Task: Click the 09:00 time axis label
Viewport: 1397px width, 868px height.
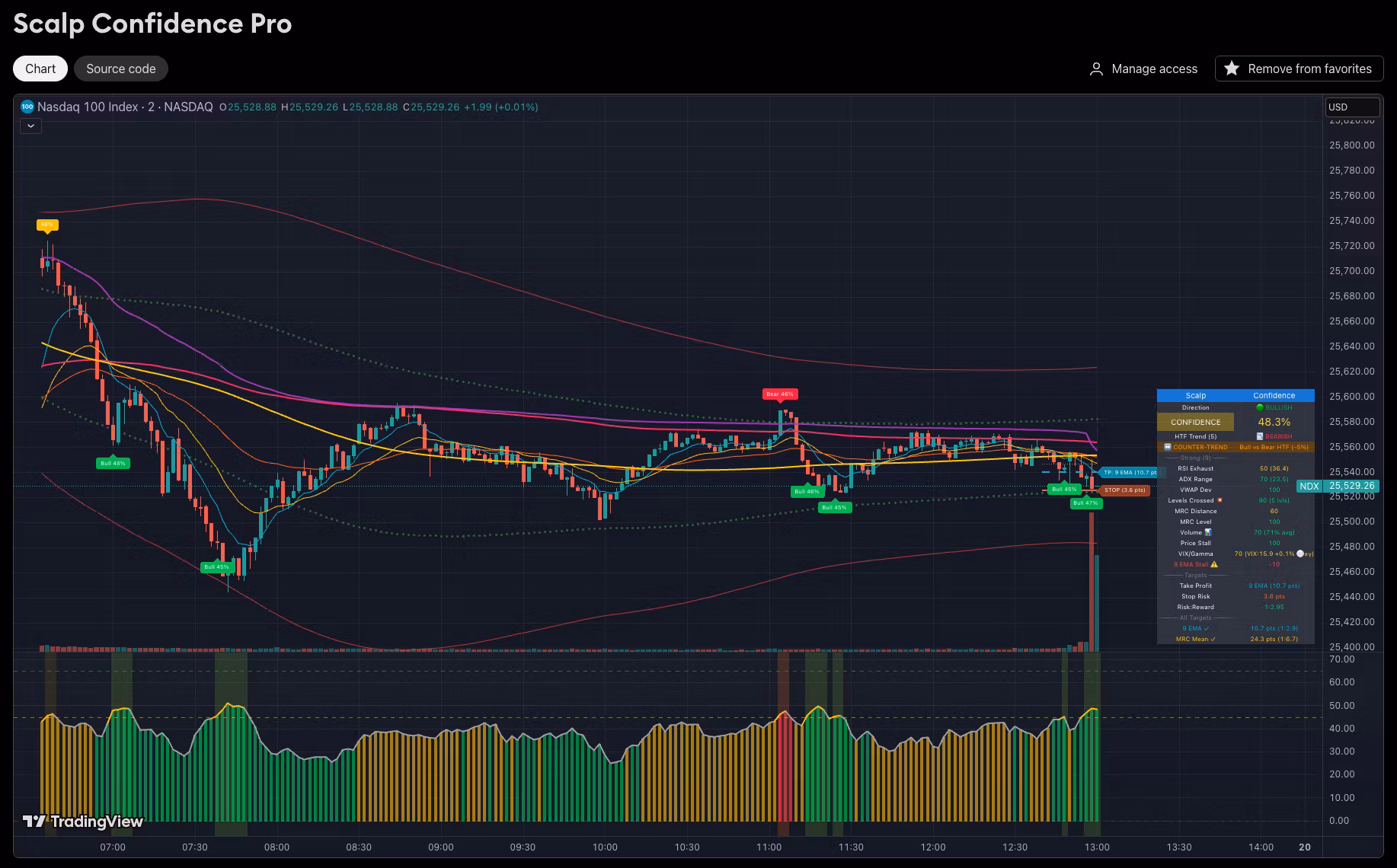Action: (441, 847)
